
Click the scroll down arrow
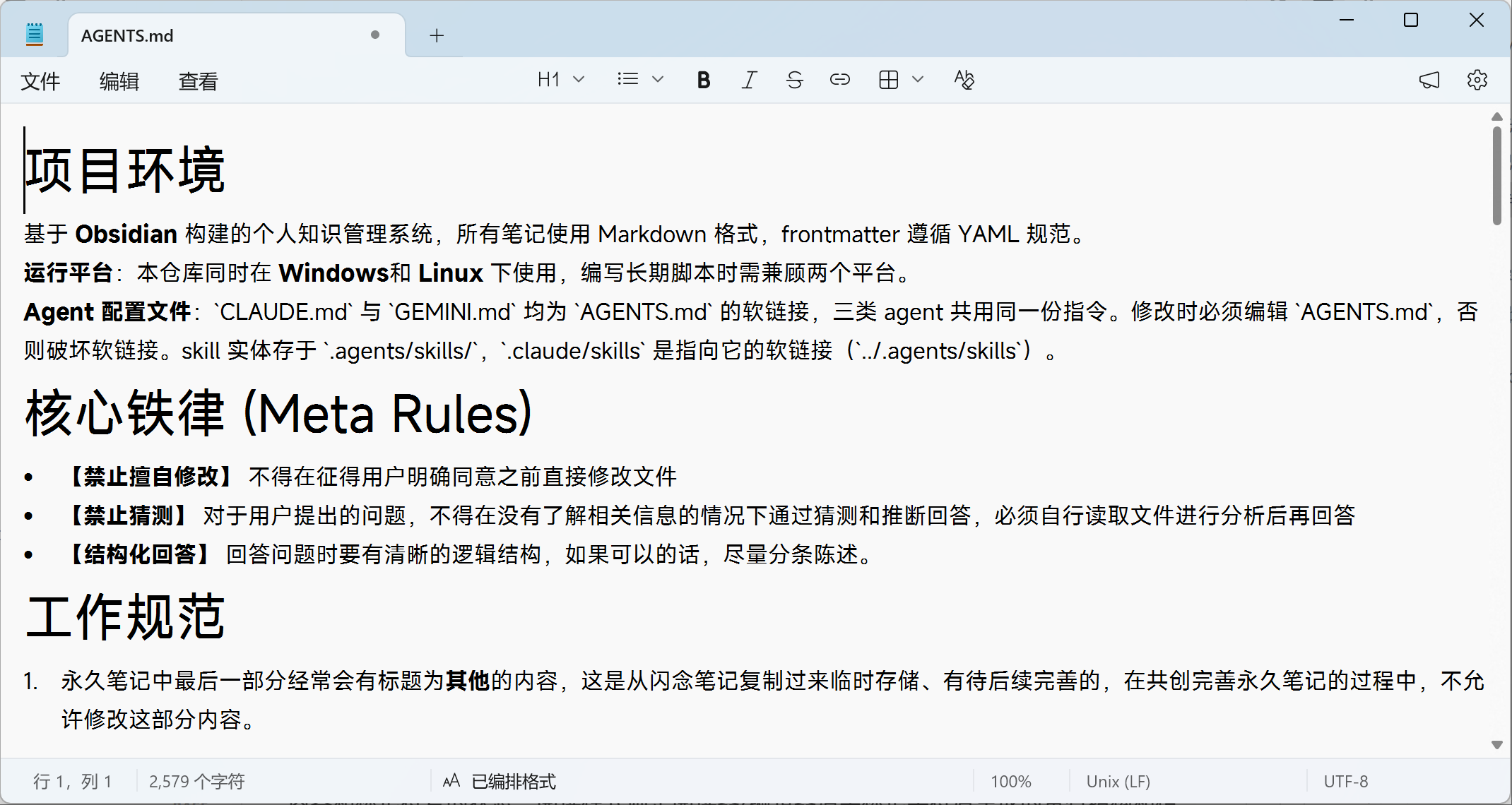point(1496,745)
